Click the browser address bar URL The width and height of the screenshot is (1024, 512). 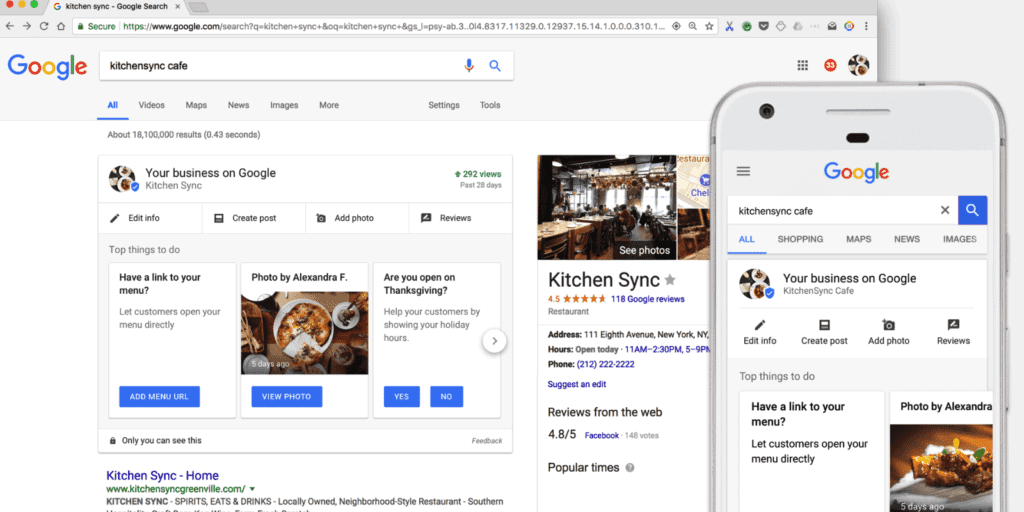point(394,27)
